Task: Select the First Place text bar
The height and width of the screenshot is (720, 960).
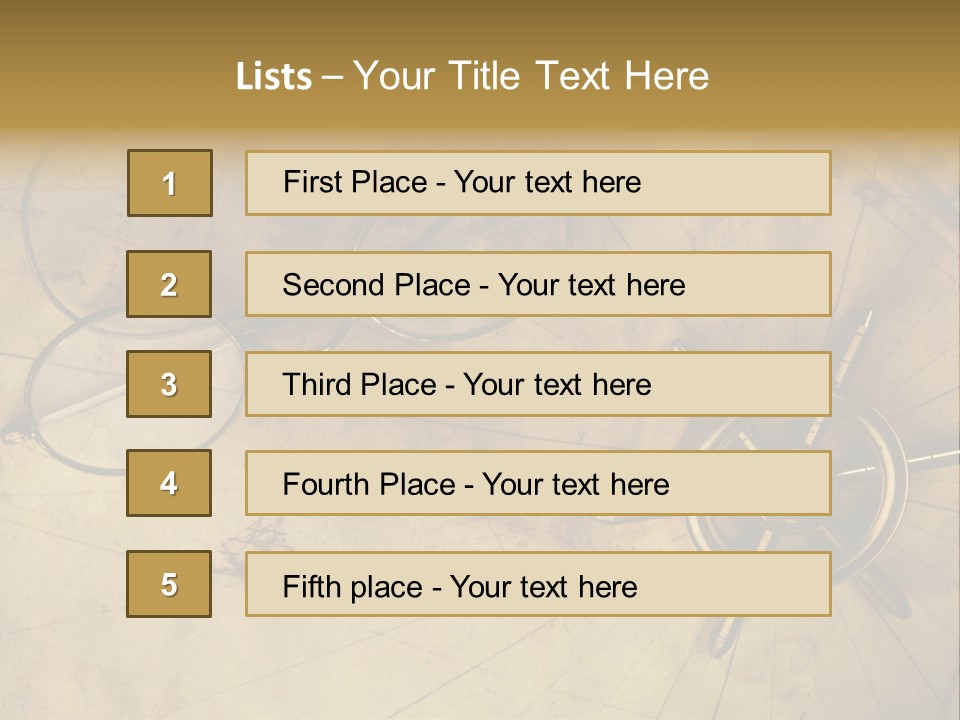Action: click(538, 183)
